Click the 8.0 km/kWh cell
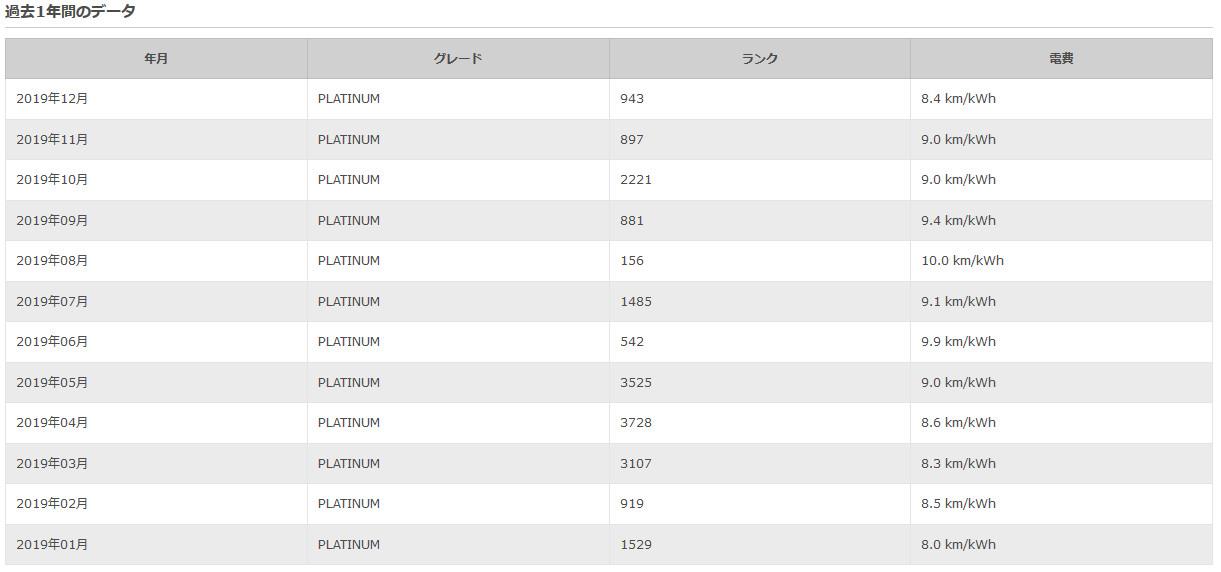 tap(1061, 545)
